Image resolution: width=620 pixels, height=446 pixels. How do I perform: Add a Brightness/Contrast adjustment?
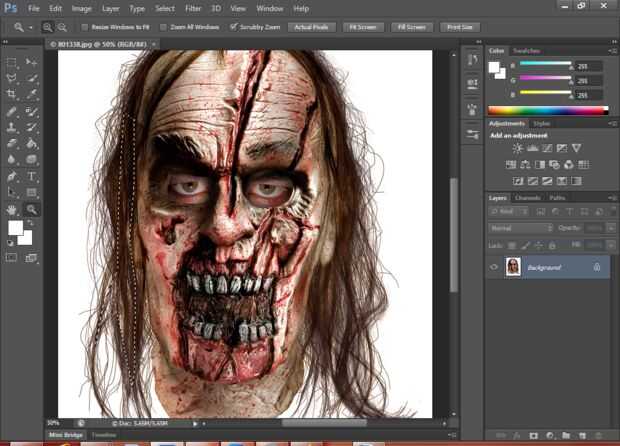pyautogui.click(x=516, y=149)
